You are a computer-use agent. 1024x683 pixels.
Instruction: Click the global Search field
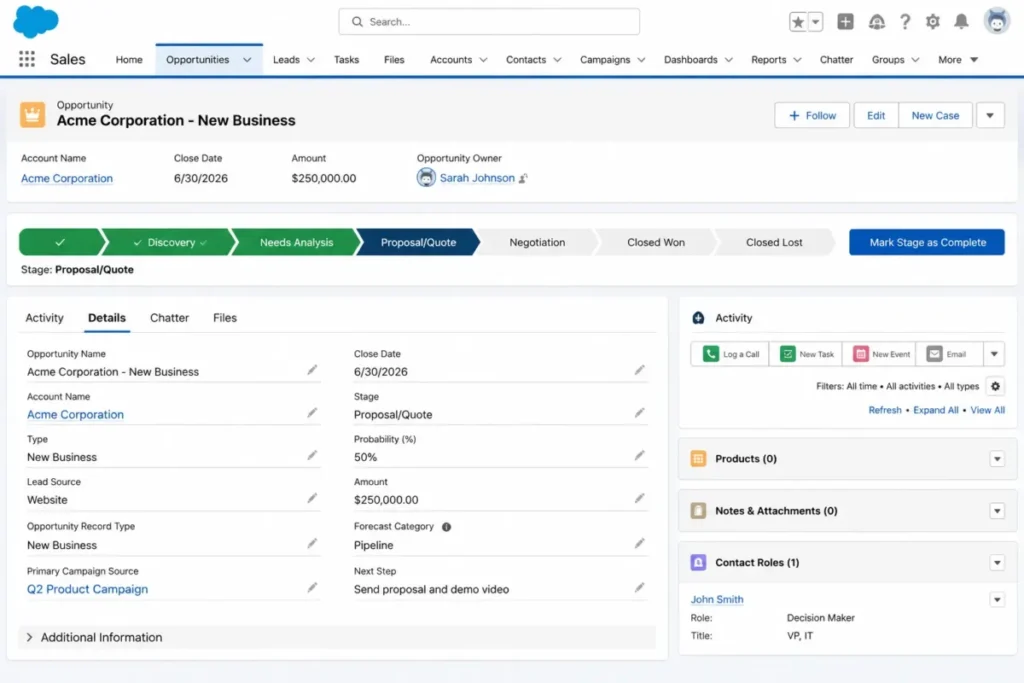pos(488,22)
